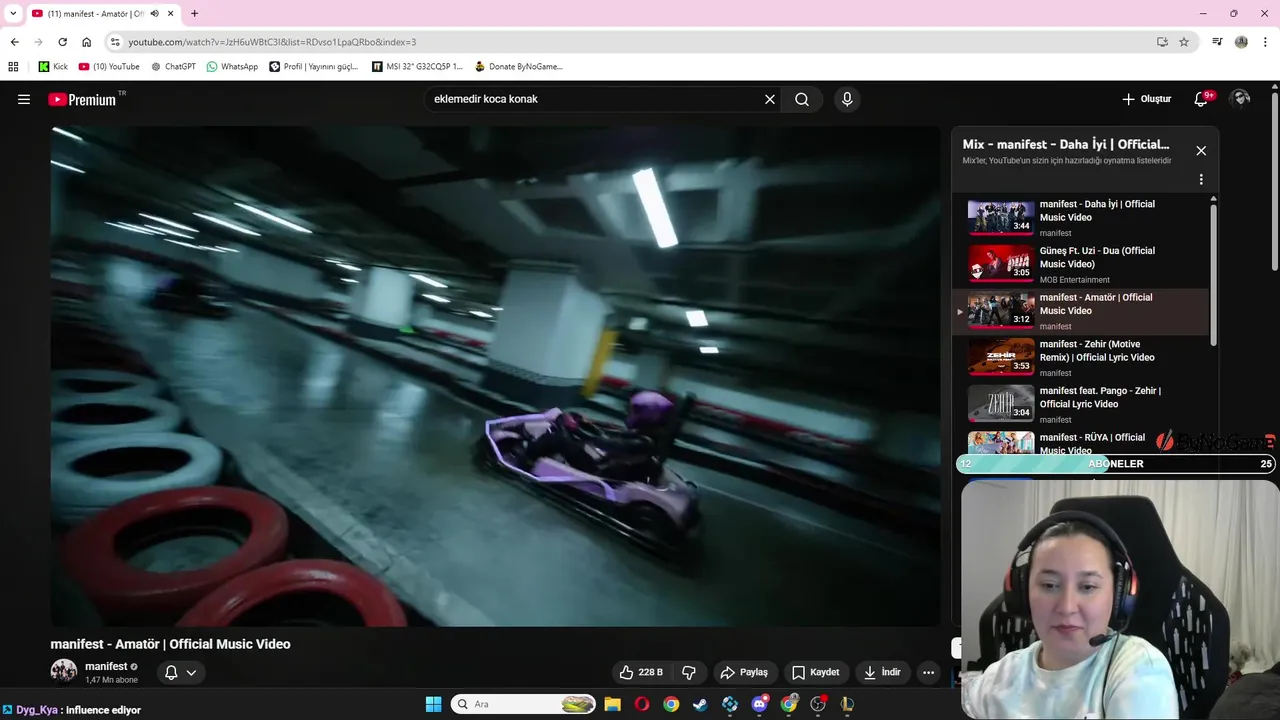Open a new browser tab
This screenshot has width=1280, height=720.
click(194, 13)
